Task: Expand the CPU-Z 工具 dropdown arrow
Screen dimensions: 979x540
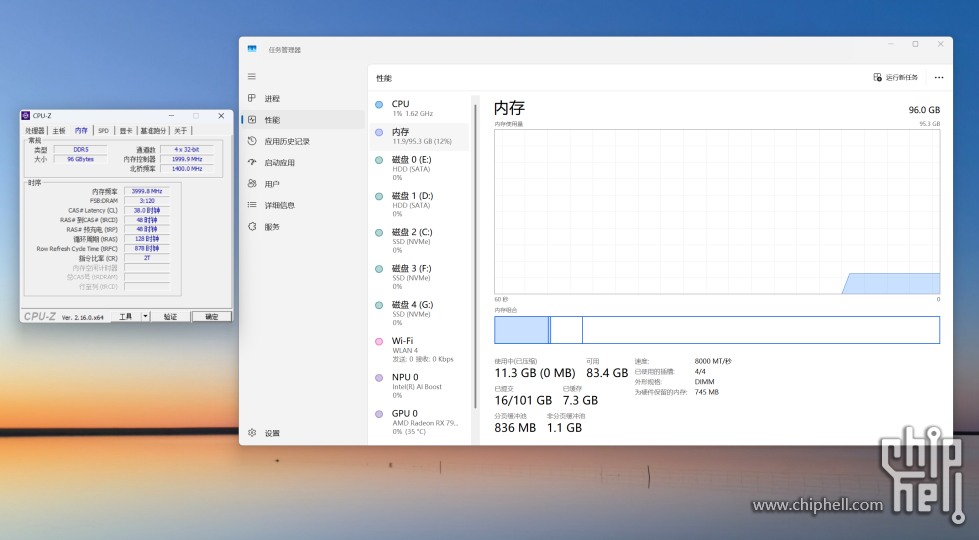Action: (x=146, y=316)
